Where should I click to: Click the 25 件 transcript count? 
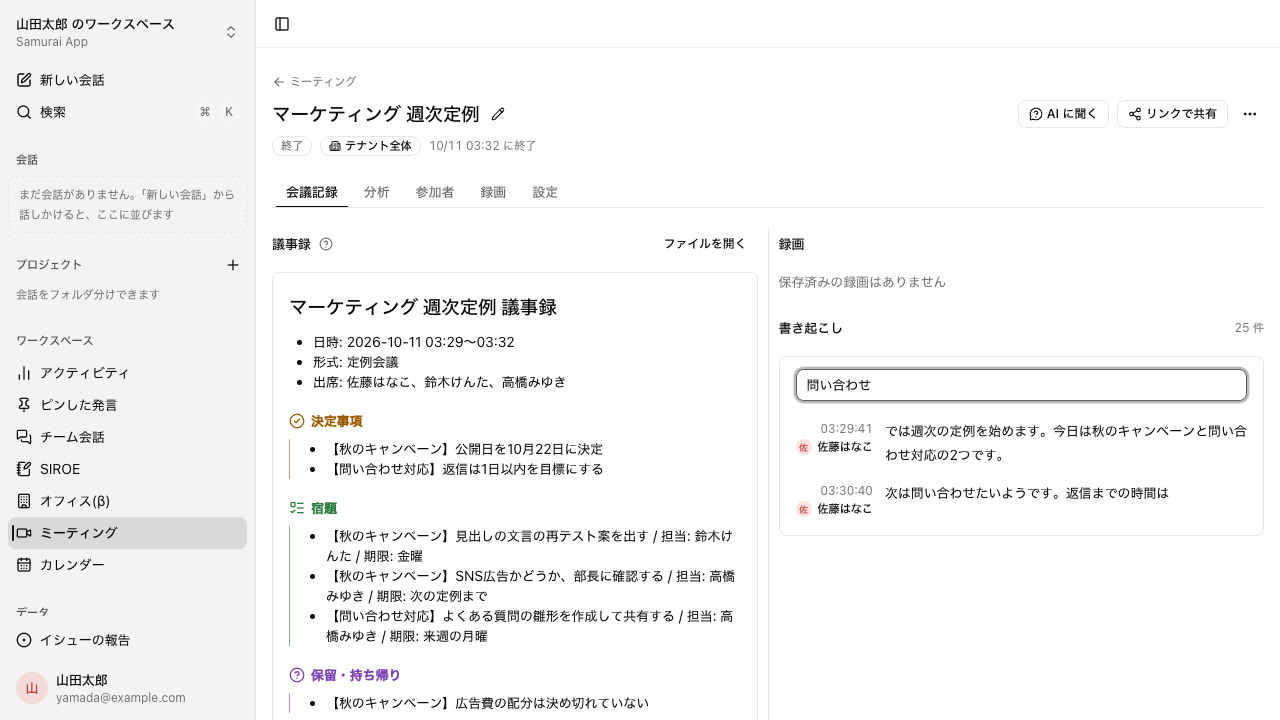[x=1249, y=328]
